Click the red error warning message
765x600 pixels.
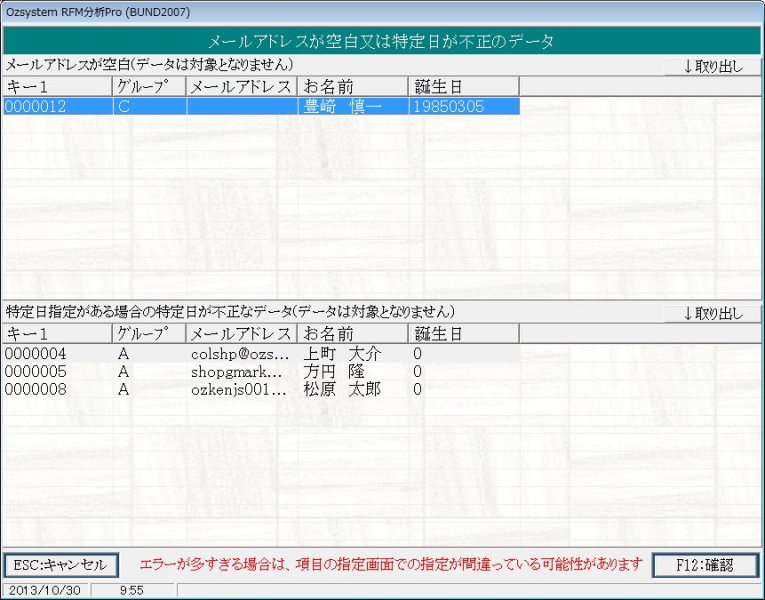[x=391, y=565]
